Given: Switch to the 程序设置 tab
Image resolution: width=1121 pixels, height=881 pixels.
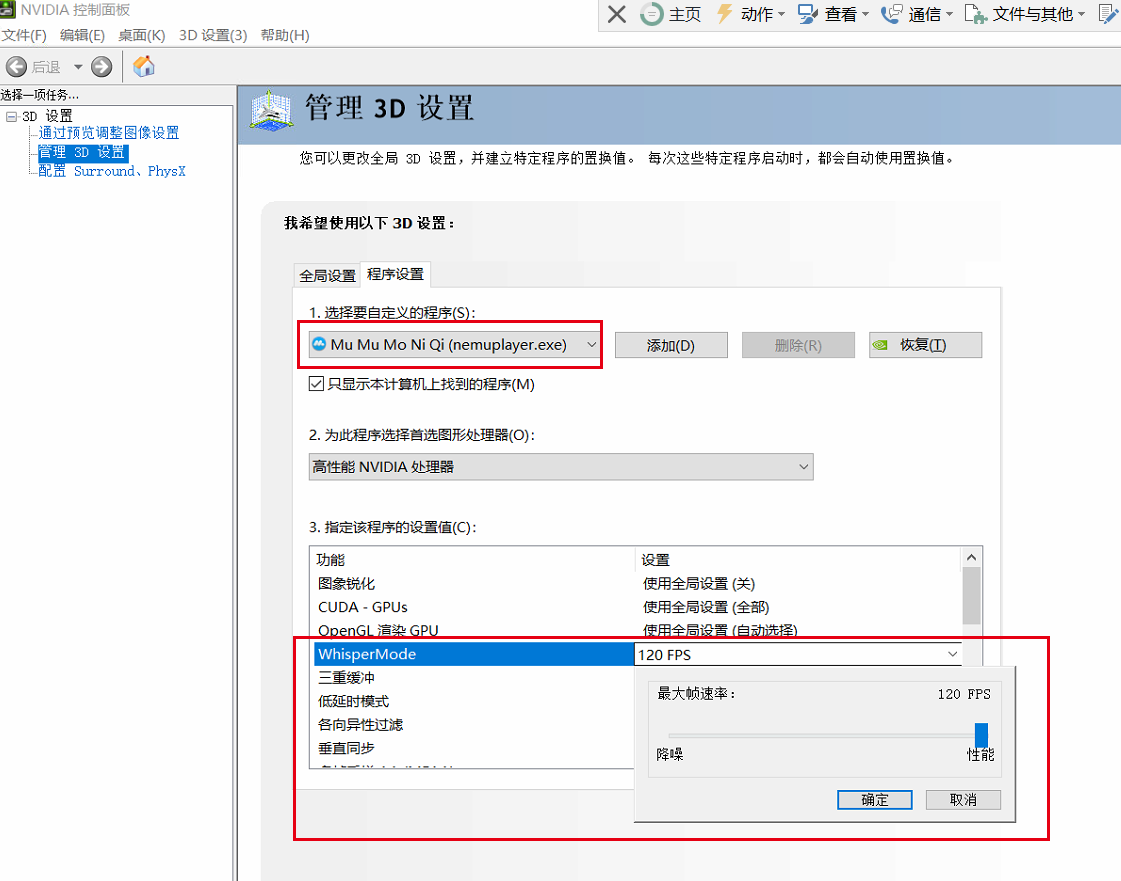Looking at the screenshot, I should click(x=395, y=274).
